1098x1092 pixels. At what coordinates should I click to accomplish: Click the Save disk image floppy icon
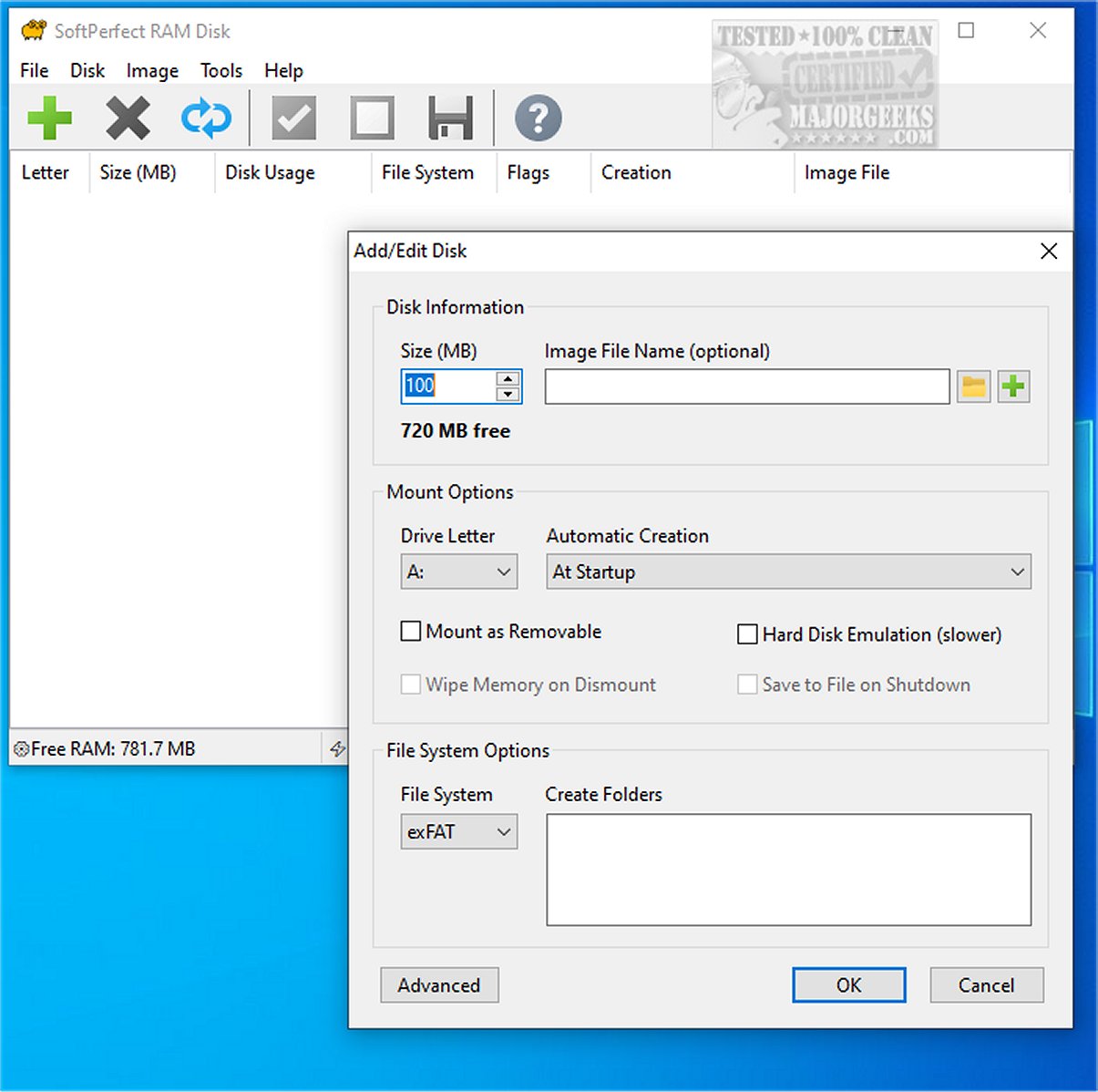pyautogui.click(x=448, y=117)
